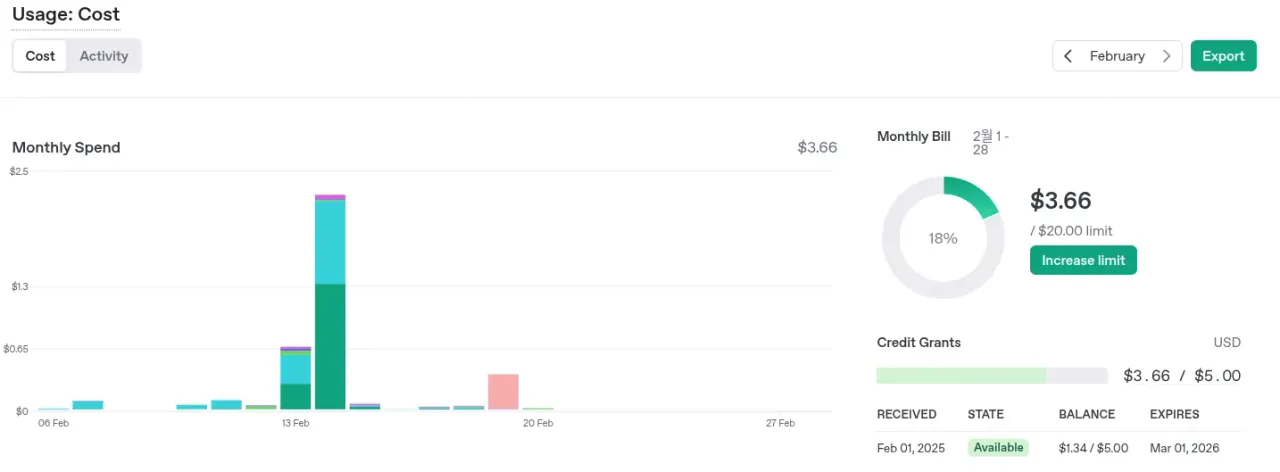Click the 13 Feb axis label
Image resolution: width=1280 pixels, height=472 pixels.
[x=295, y=423]
